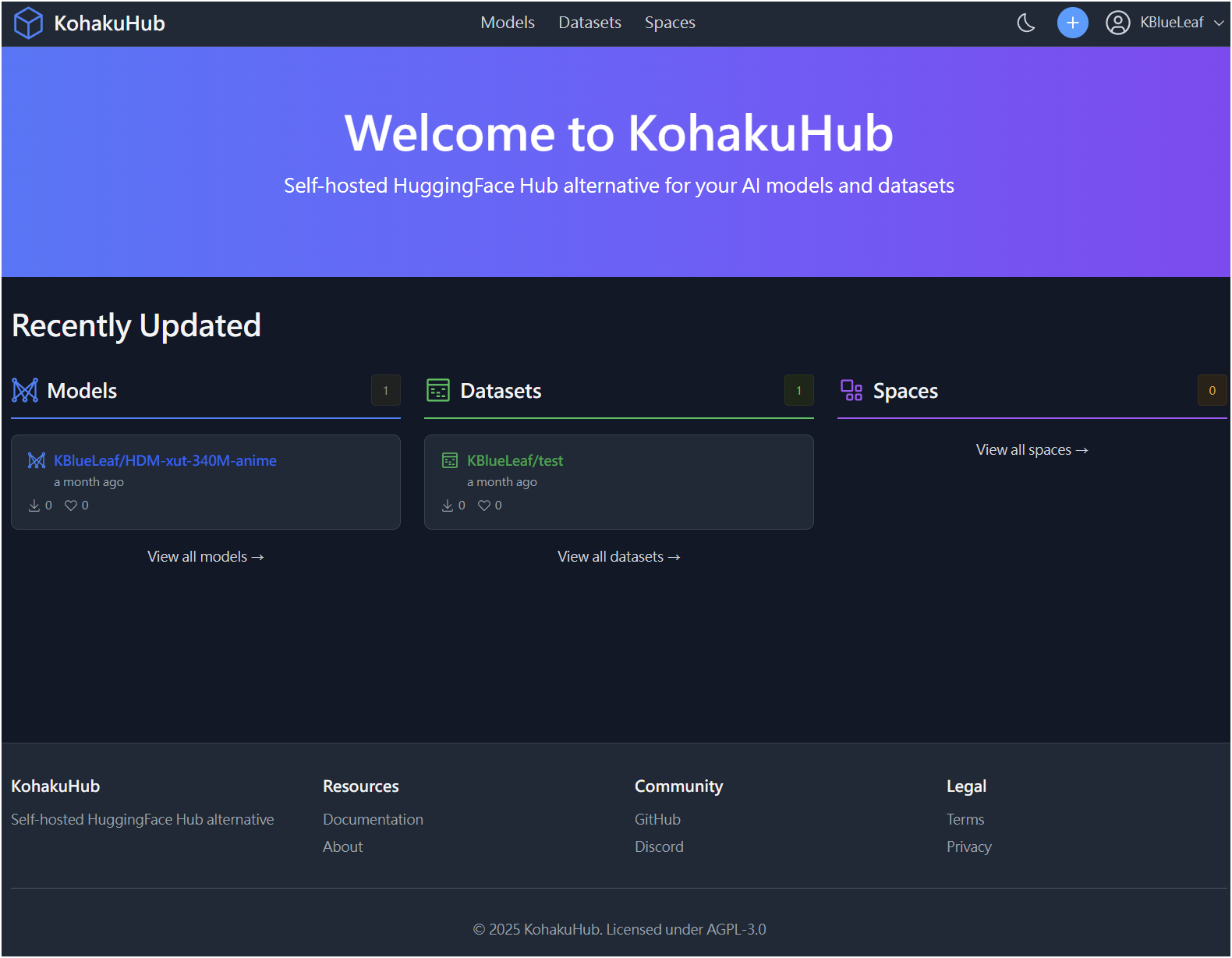Follow the View all spaces link

pyautogui.click(x=1032, y=449)
